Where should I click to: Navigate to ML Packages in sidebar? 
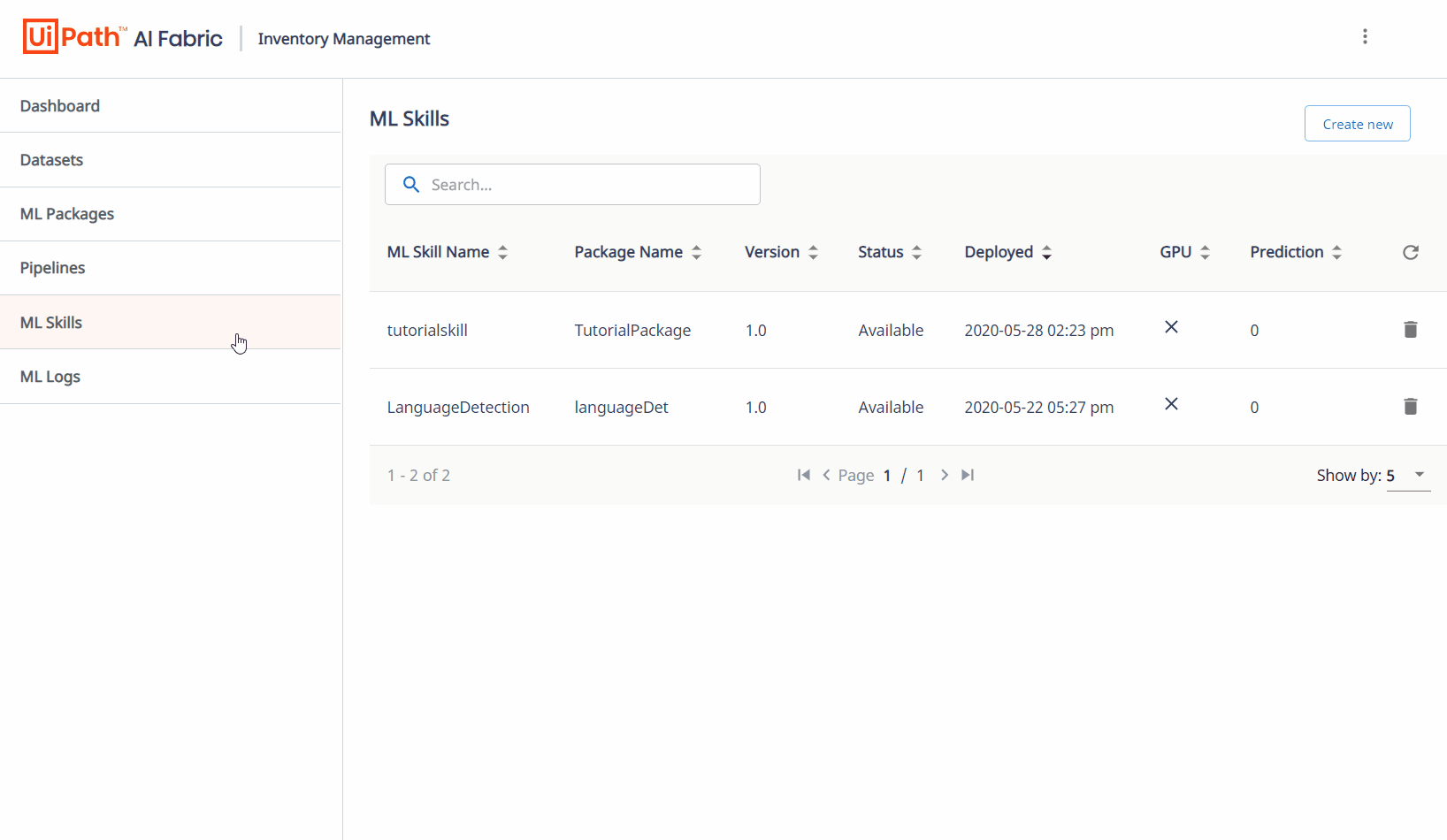click(x=66, y=213)
